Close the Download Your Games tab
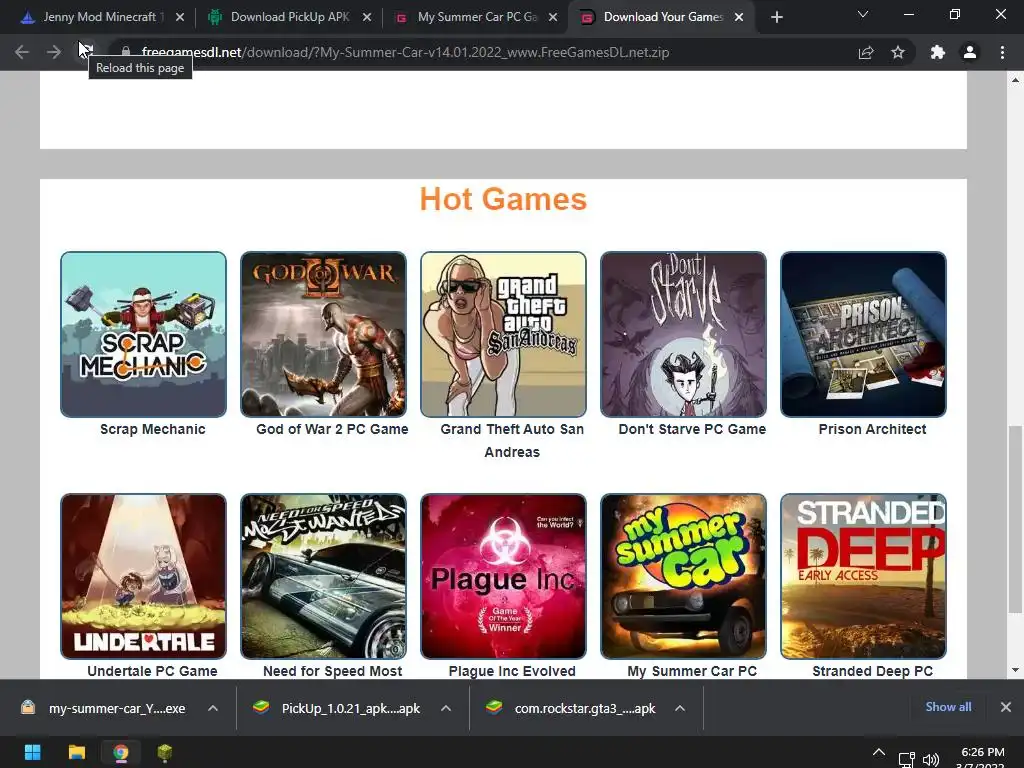The image size is (1024, 768). point(739,17)
